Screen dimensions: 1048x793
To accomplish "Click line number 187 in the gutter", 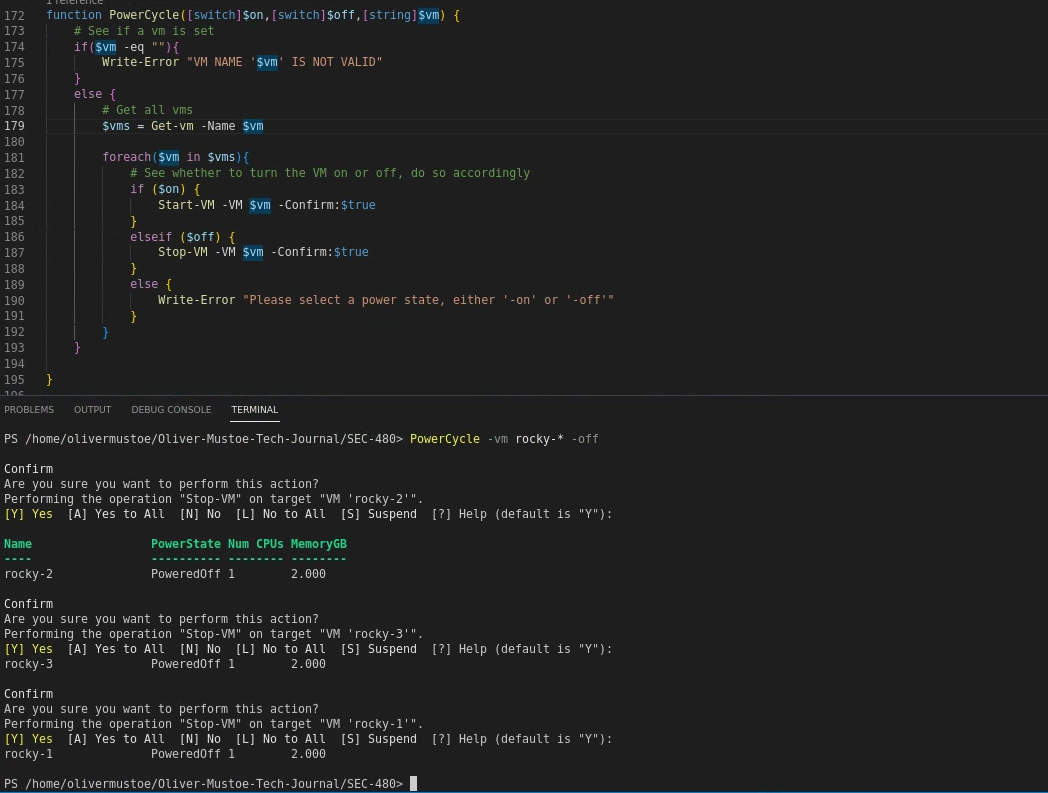I will coord(14,252).
